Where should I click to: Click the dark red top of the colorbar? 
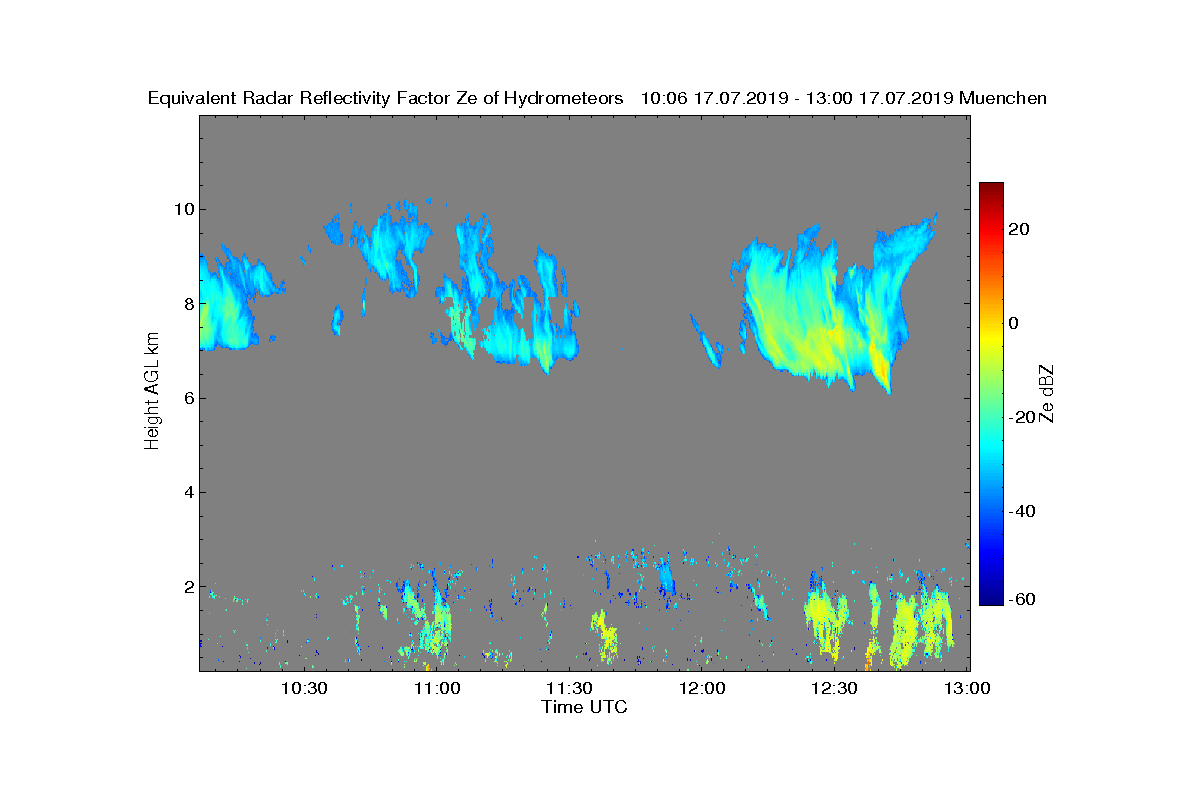pyautogui.click(x=991, y=190)
